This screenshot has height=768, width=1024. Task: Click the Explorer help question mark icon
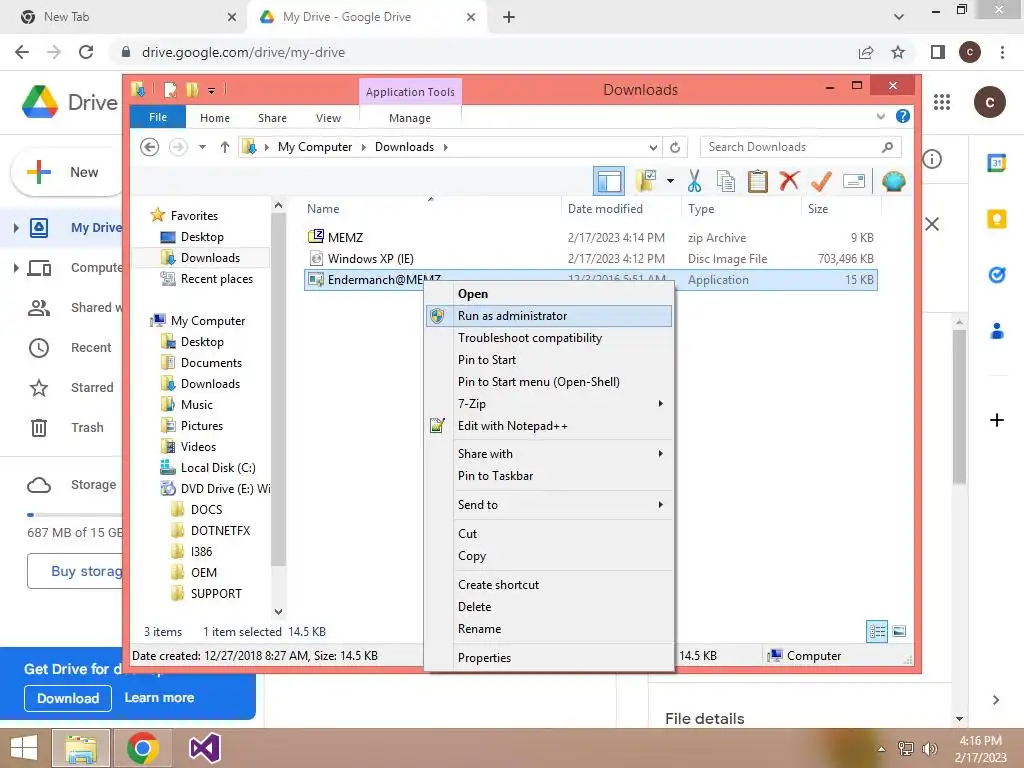pos(903,116)
